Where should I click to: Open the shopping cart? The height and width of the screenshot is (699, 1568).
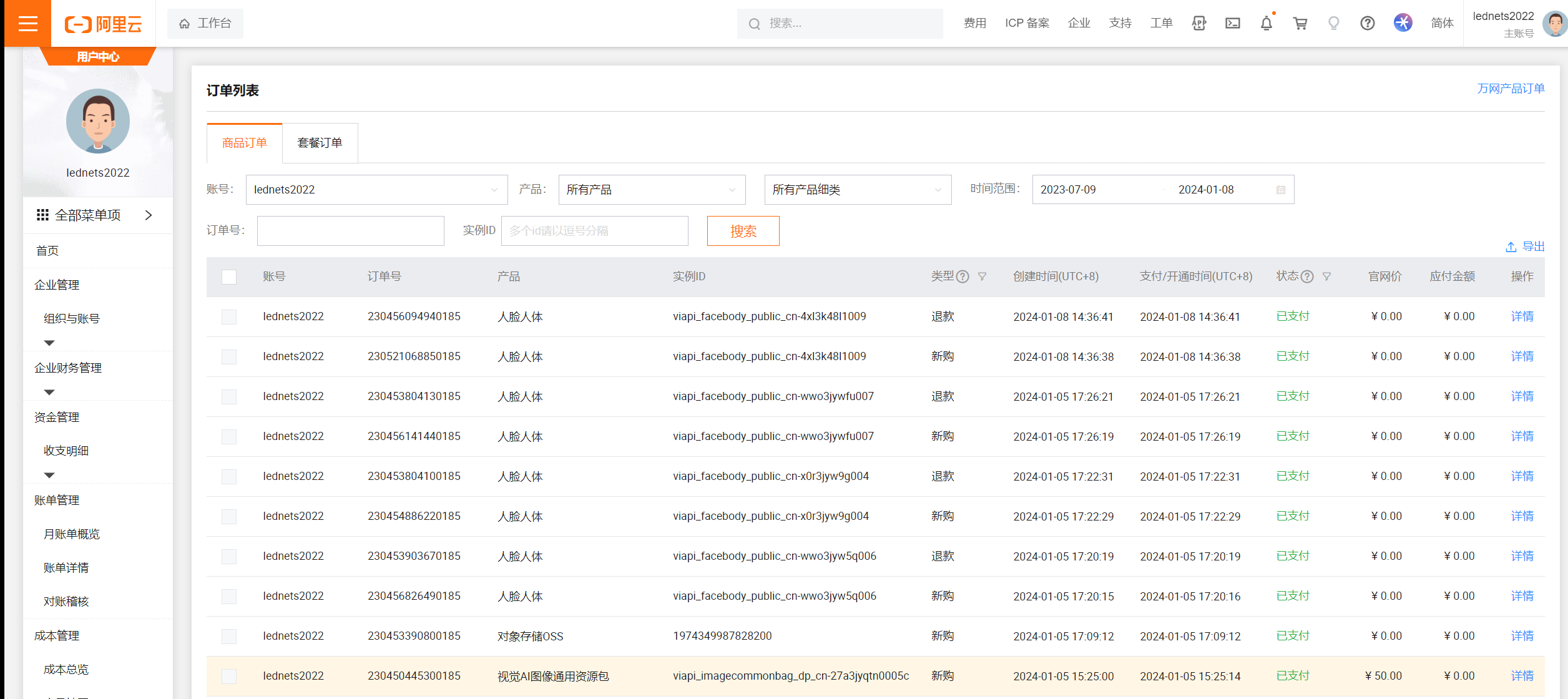click(1300, 24)
